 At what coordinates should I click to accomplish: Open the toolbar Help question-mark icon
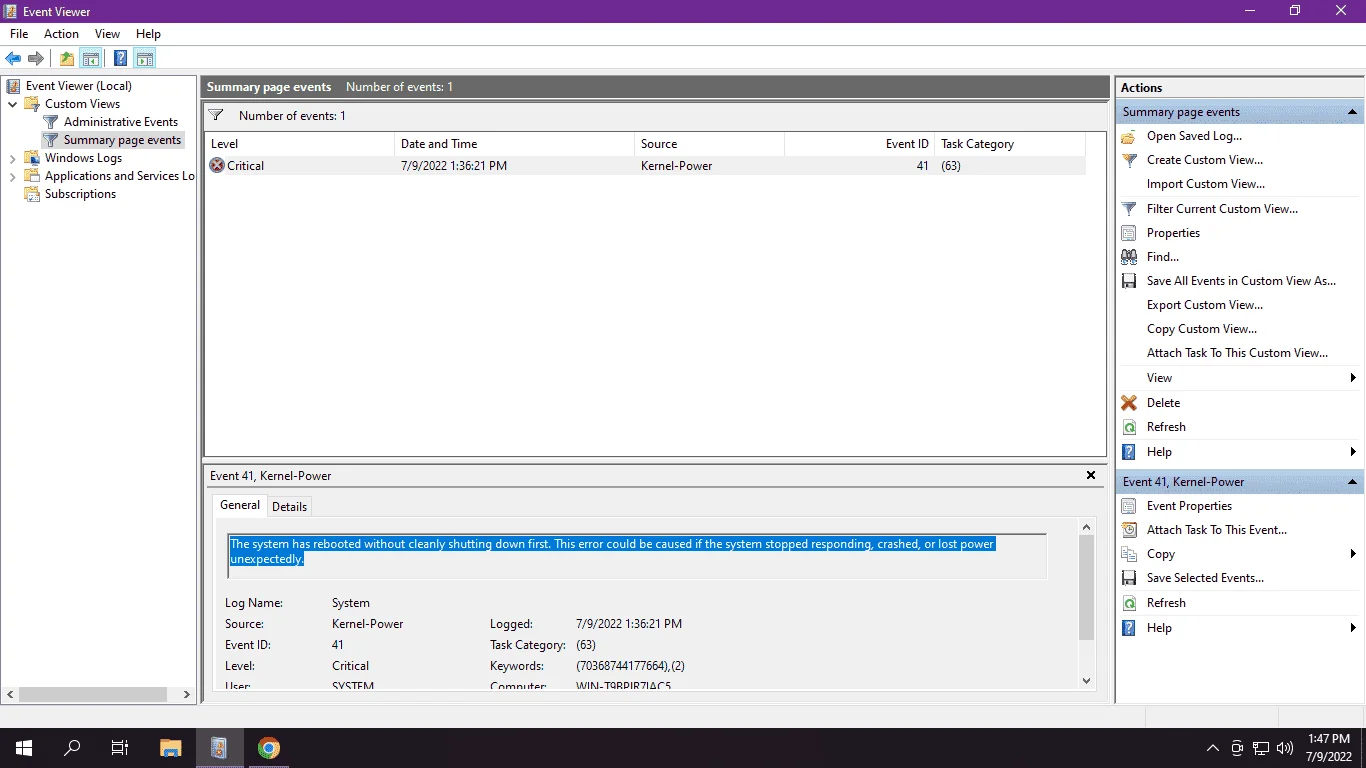tap(120, 58)
